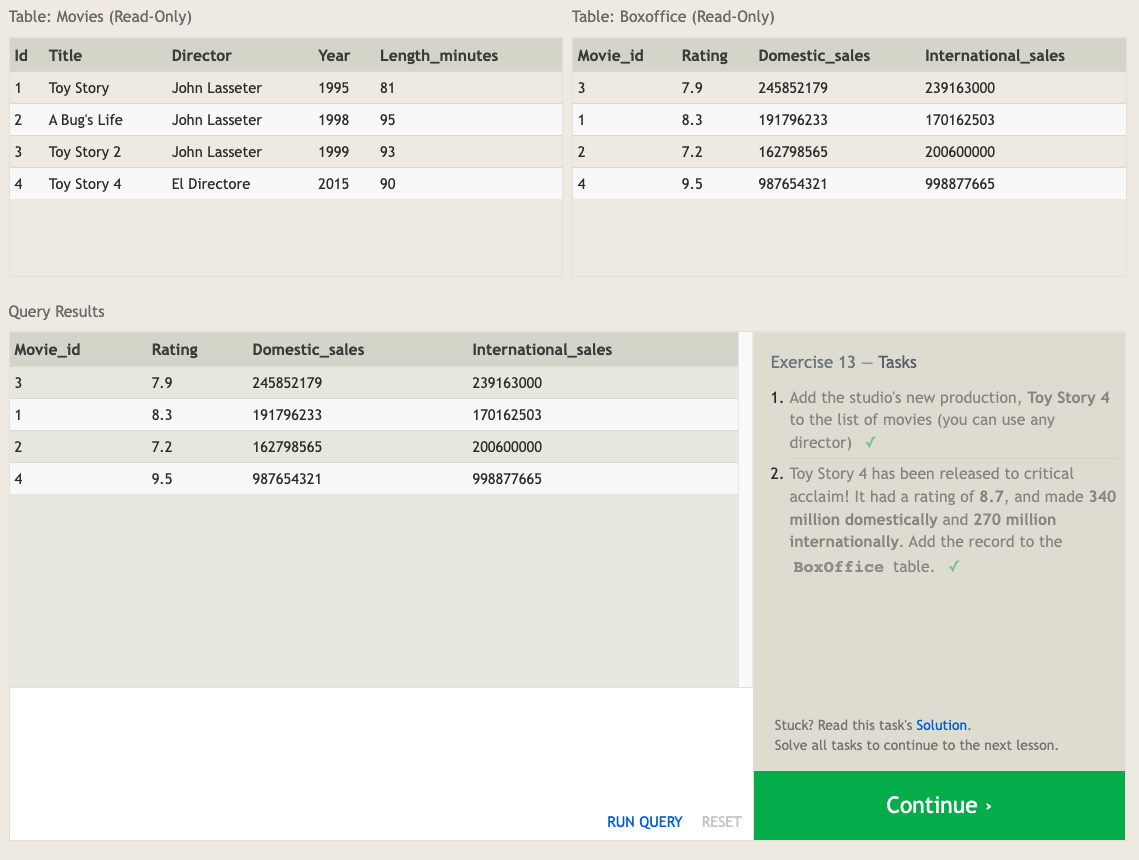Image resolution: width=1139 pixels, height=860 pixels.
Task: Click rating 8.3 in Boxoffice table
Action: click(x=692, y=120)
